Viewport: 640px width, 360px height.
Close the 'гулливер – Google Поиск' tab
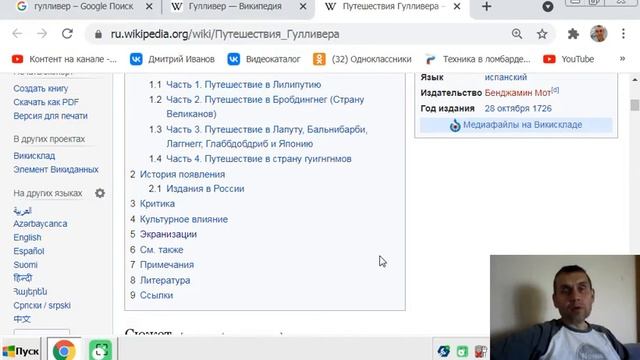click(x=149, y=7)
